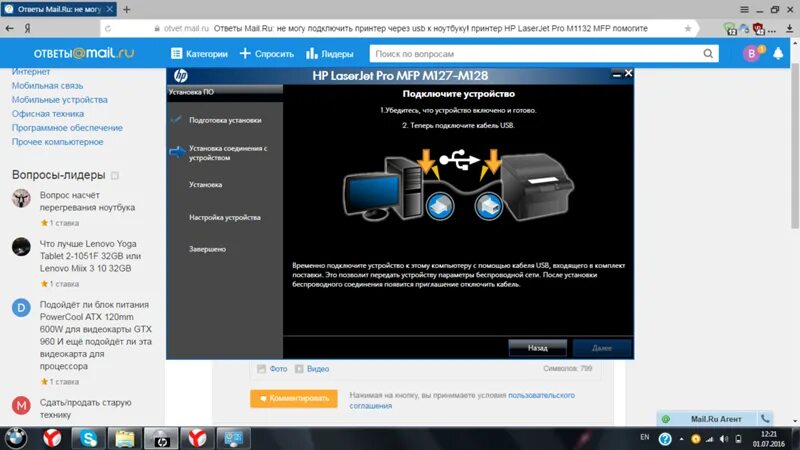Screen dimensions: 800x450
Task: Open File Explorer folder on taskbar
Action: pyautogui.click(x=124, y=438)
